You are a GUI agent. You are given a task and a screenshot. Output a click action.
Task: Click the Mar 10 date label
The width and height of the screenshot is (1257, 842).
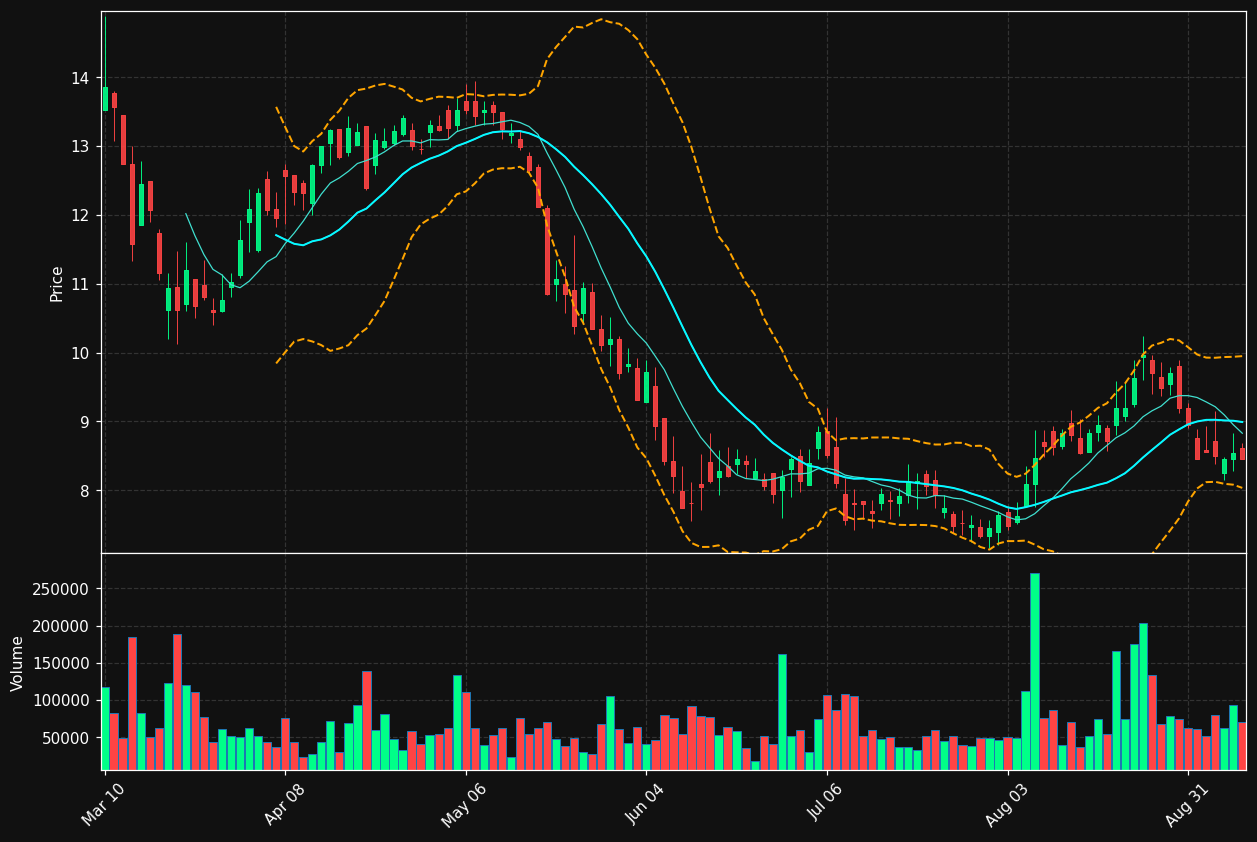click(x=103, y=803)
